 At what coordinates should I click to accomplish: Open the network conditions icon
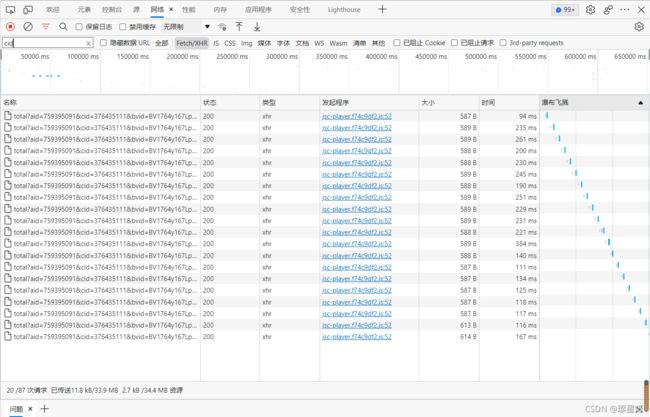click(x=222, y=27)
